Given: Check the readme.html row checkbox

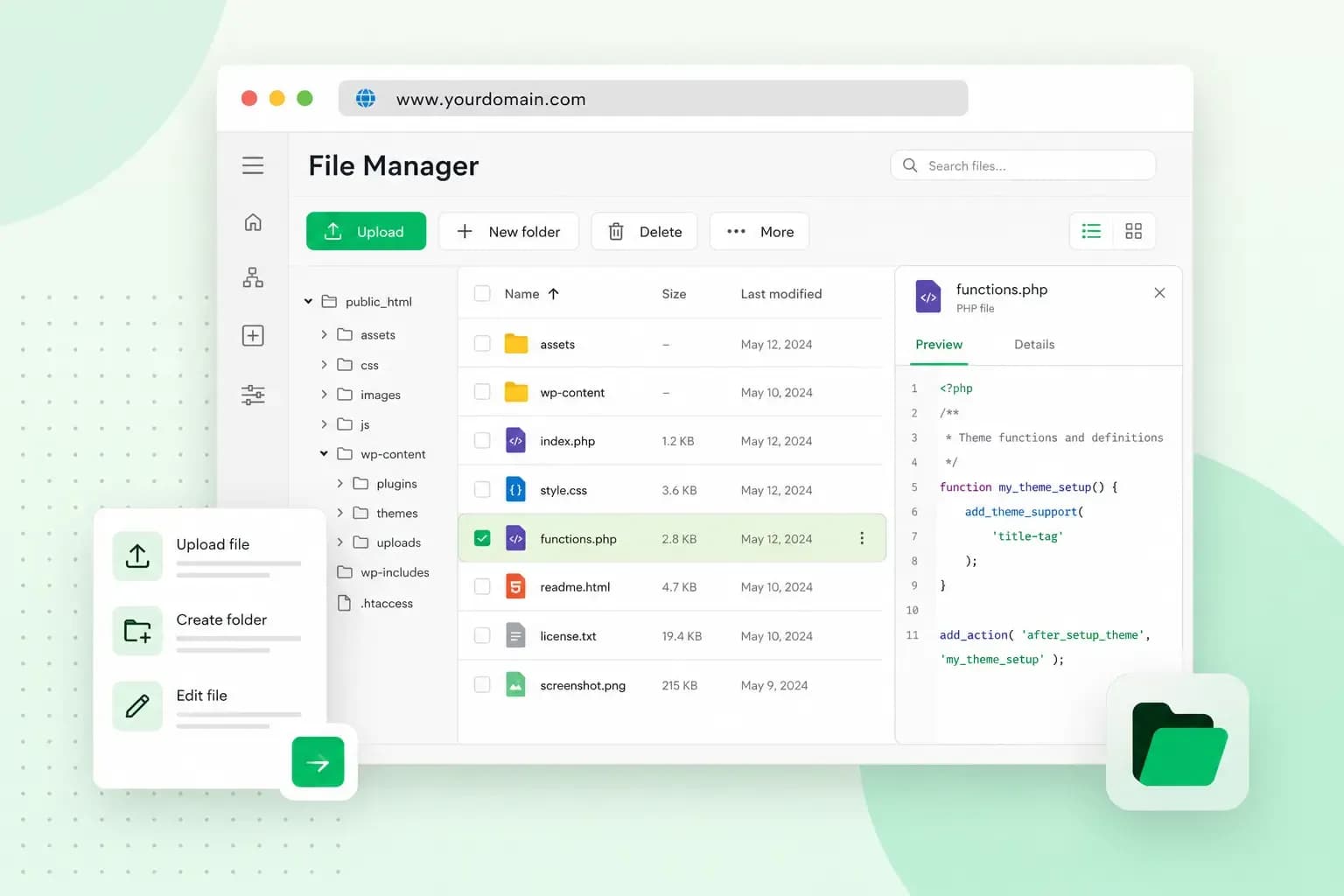Looking at the screenshot, I should pos(482,587).
